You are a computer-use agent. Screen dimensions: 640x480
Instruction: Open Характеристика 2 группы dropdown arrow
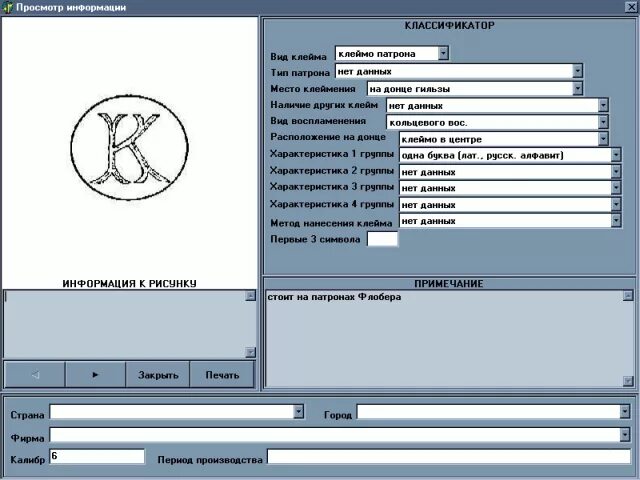(616, 171)
